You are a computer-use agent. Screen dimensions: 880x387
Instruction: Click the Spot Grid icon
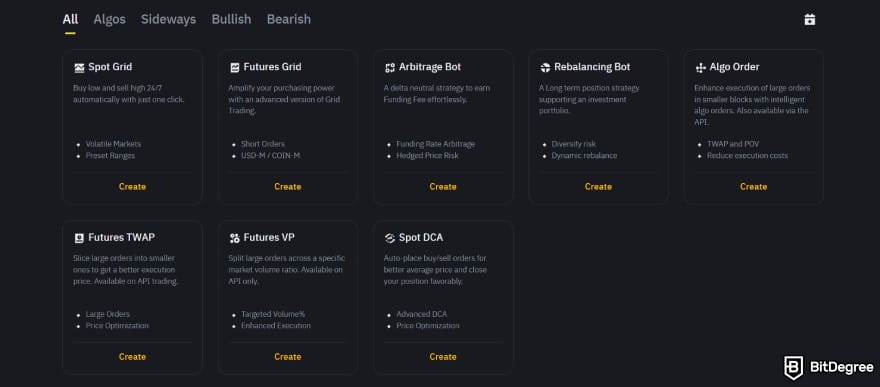(x=79, y=67)
